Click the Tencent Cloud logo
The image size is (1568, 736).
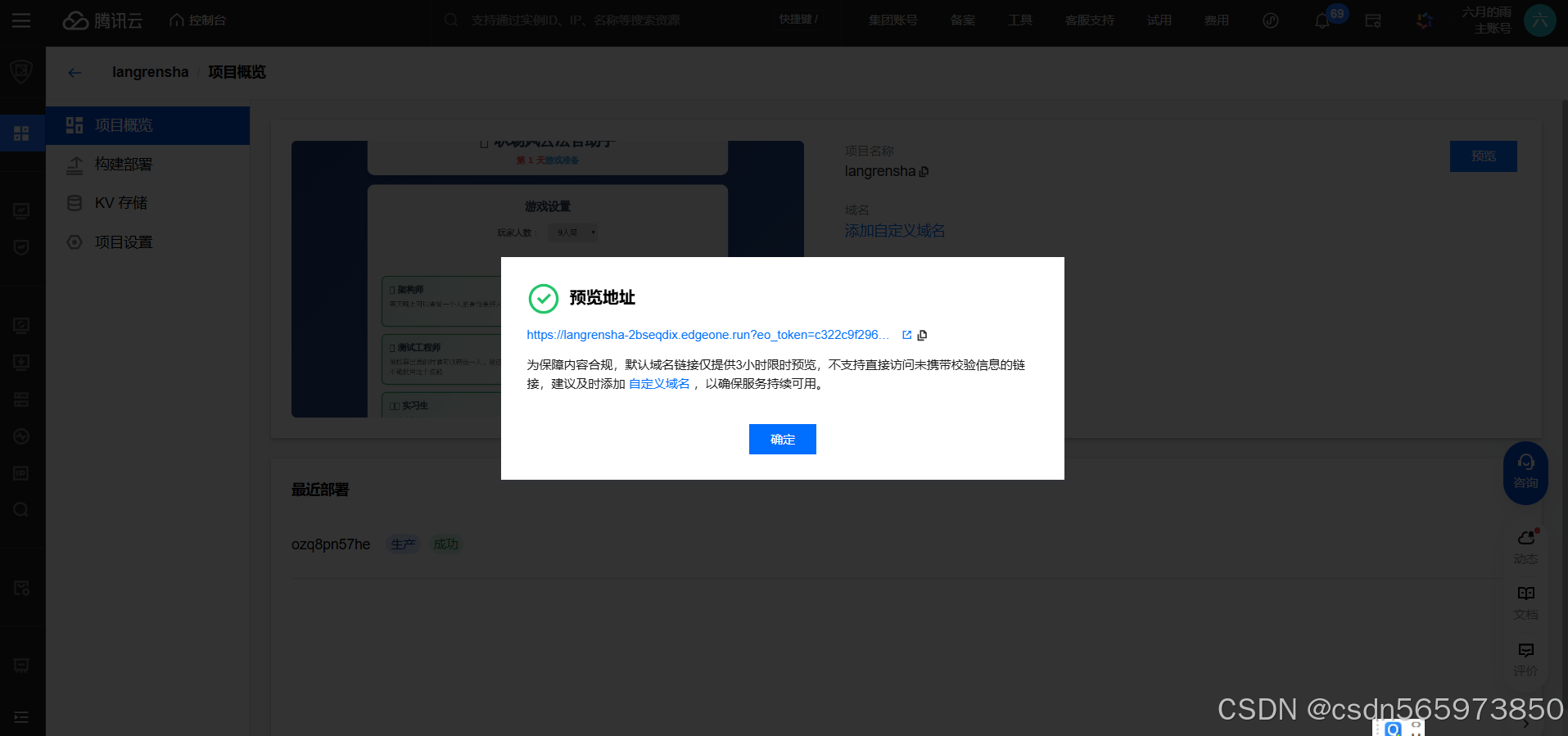[x=102, y=20]
